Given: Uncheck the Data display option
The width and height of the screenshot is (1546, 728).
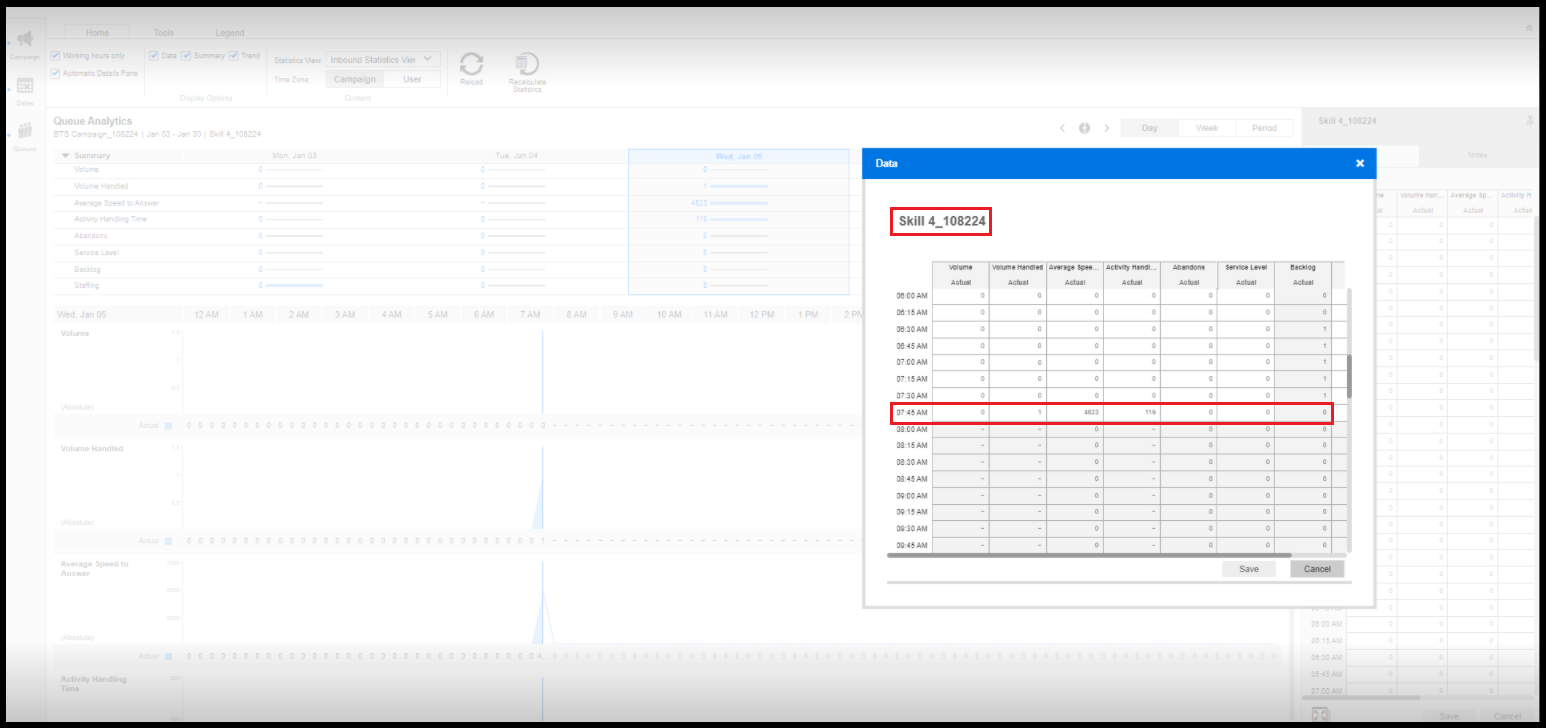Looking at the screenshot, I should 154,56.
